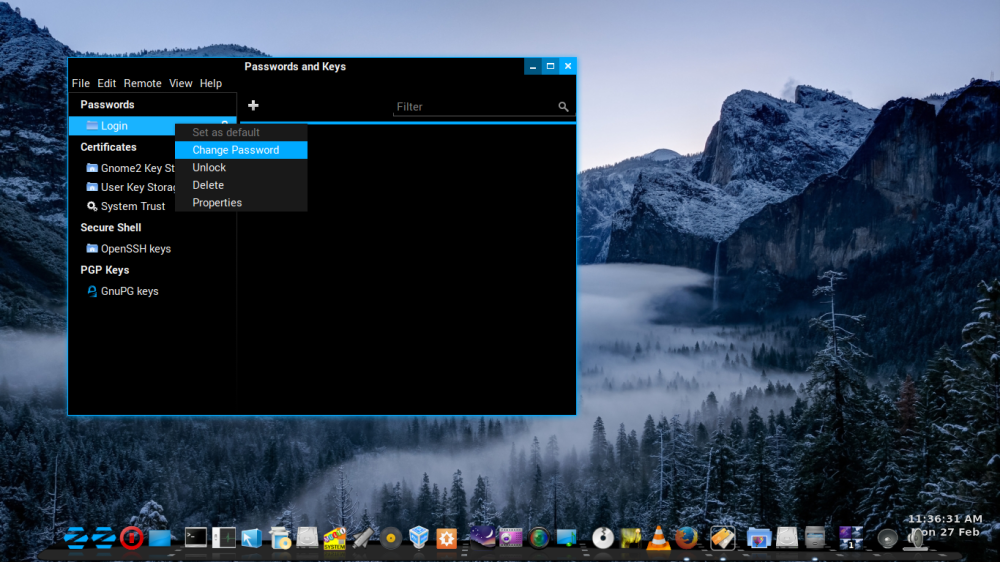Maximize the Passwords and Keys window
1000x562 pixels.
click(550, 66)
